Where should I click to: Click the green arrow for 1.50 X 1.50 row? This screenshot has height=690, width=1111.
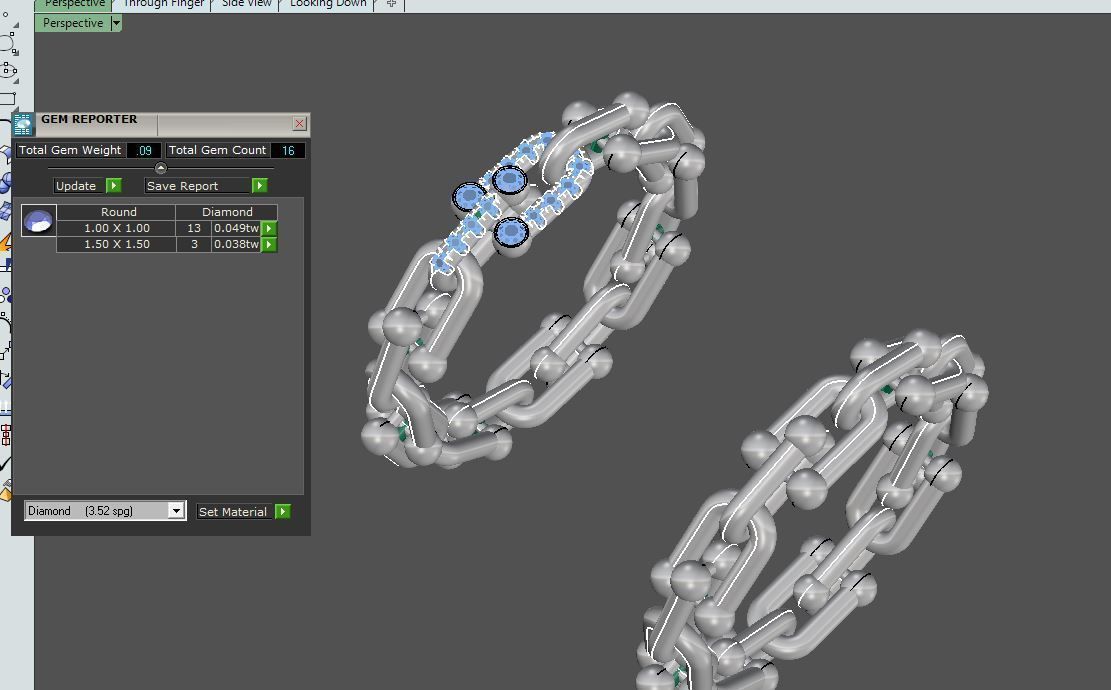(269, 244)
